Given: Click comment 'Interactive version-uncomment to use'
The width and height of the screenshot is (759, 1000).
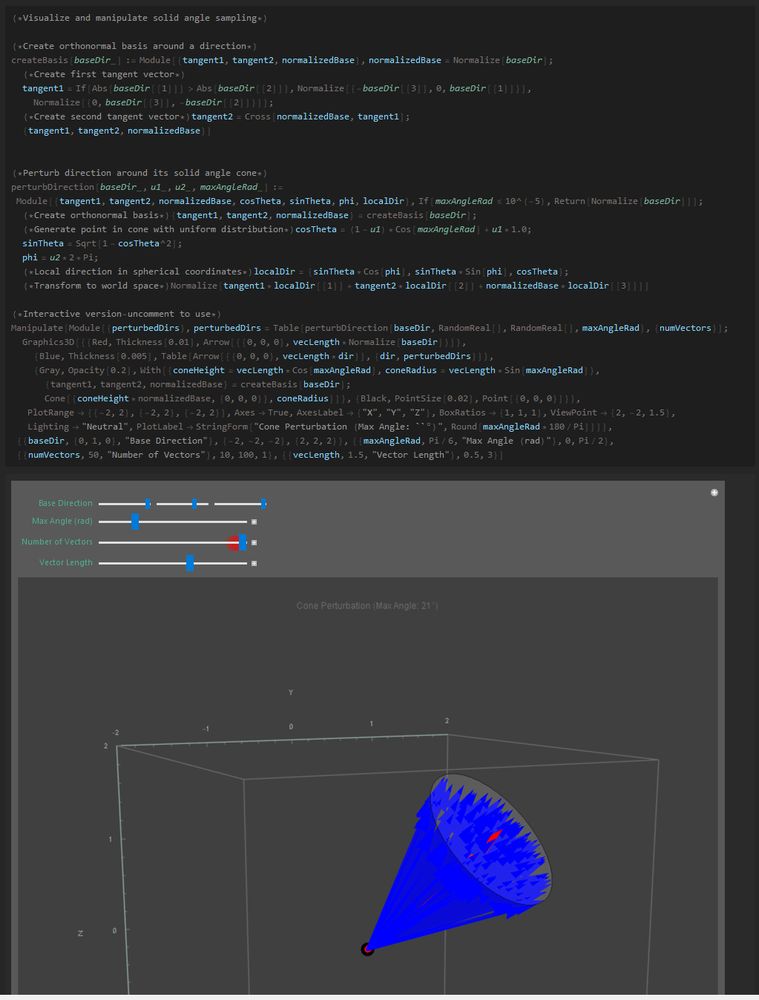Looking at the screenshot, I should point(116,314).
